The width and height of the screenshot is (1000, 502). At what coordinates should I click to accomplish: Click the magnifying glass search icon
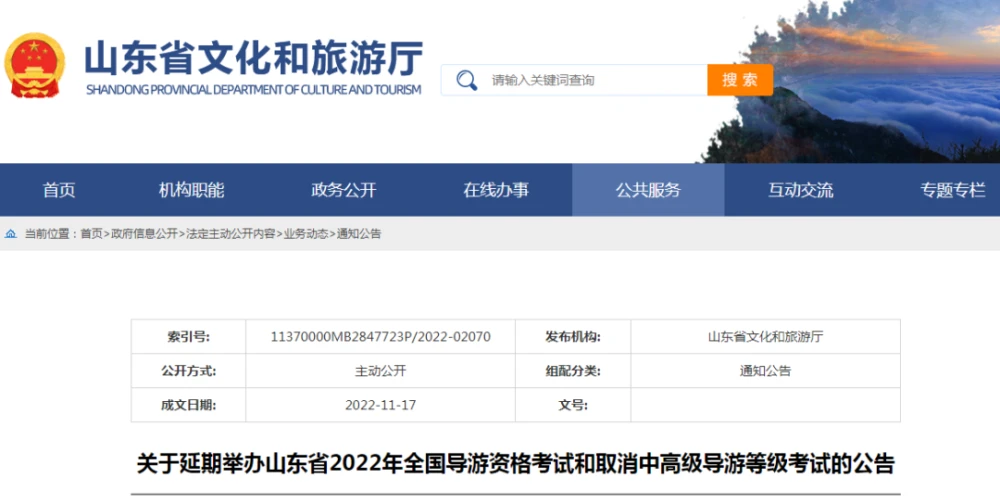point(466,80)
